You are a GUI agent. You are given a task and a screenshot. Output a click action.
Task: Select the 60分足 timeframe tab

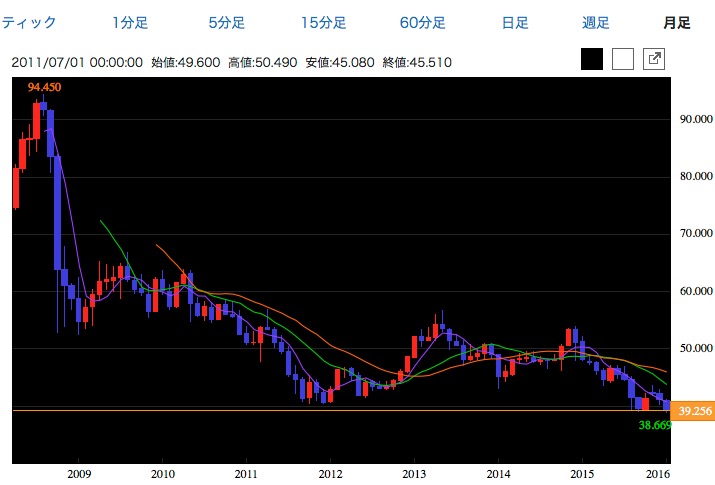click(422, 22)
